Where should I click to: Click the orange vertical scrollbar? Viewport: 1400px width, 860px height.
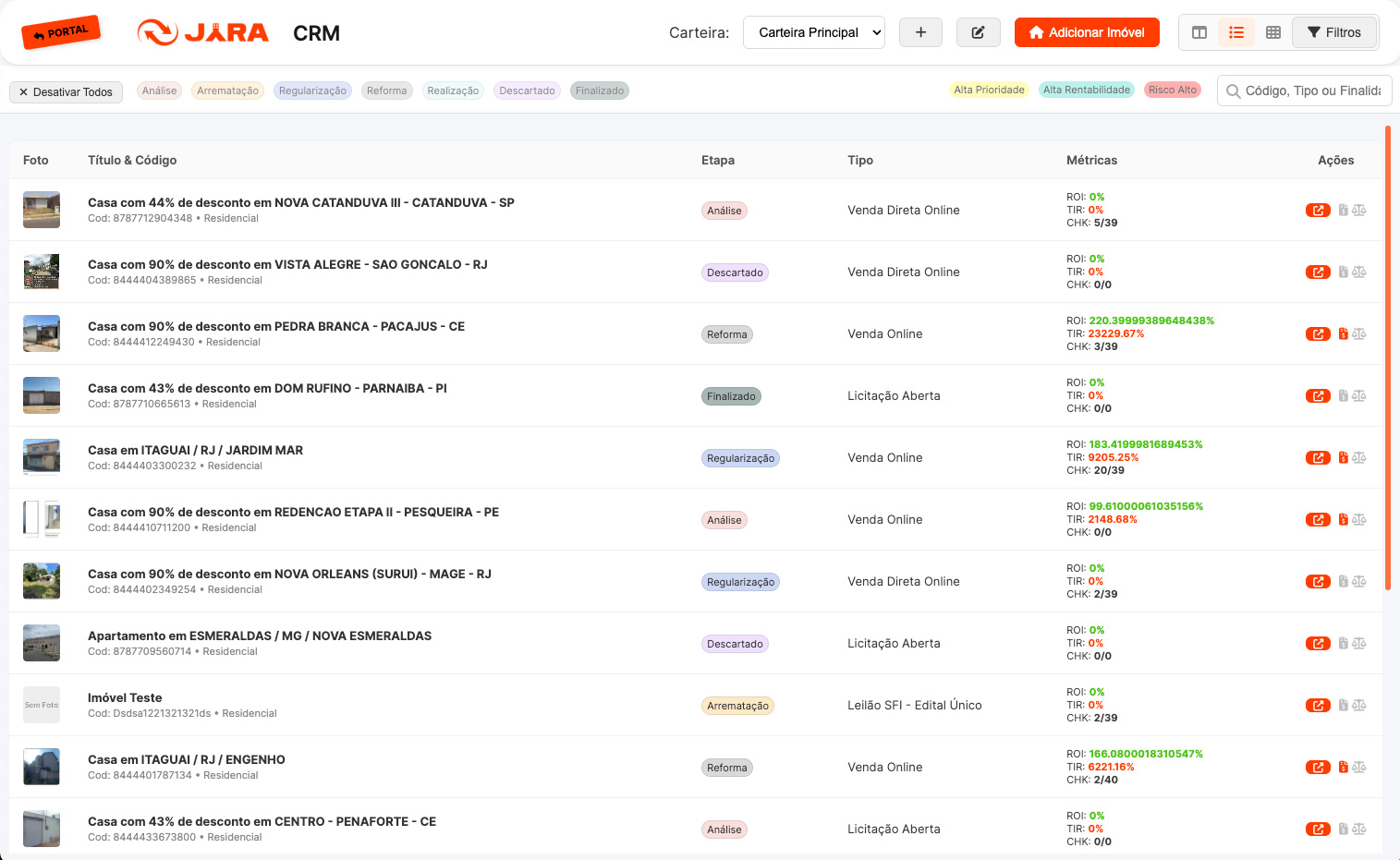click(1388, 357)
